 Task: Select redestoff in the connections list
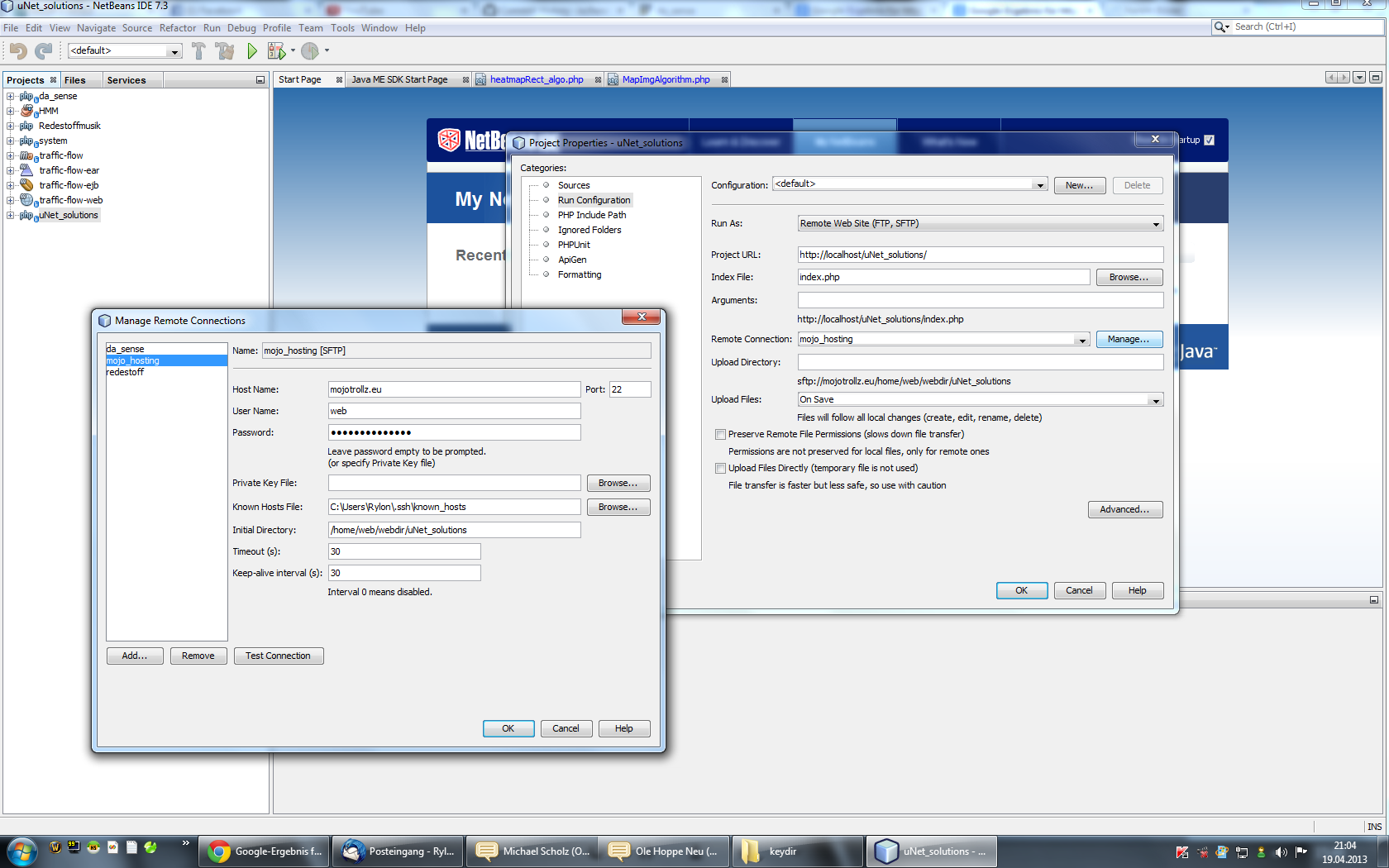(125, 373)
